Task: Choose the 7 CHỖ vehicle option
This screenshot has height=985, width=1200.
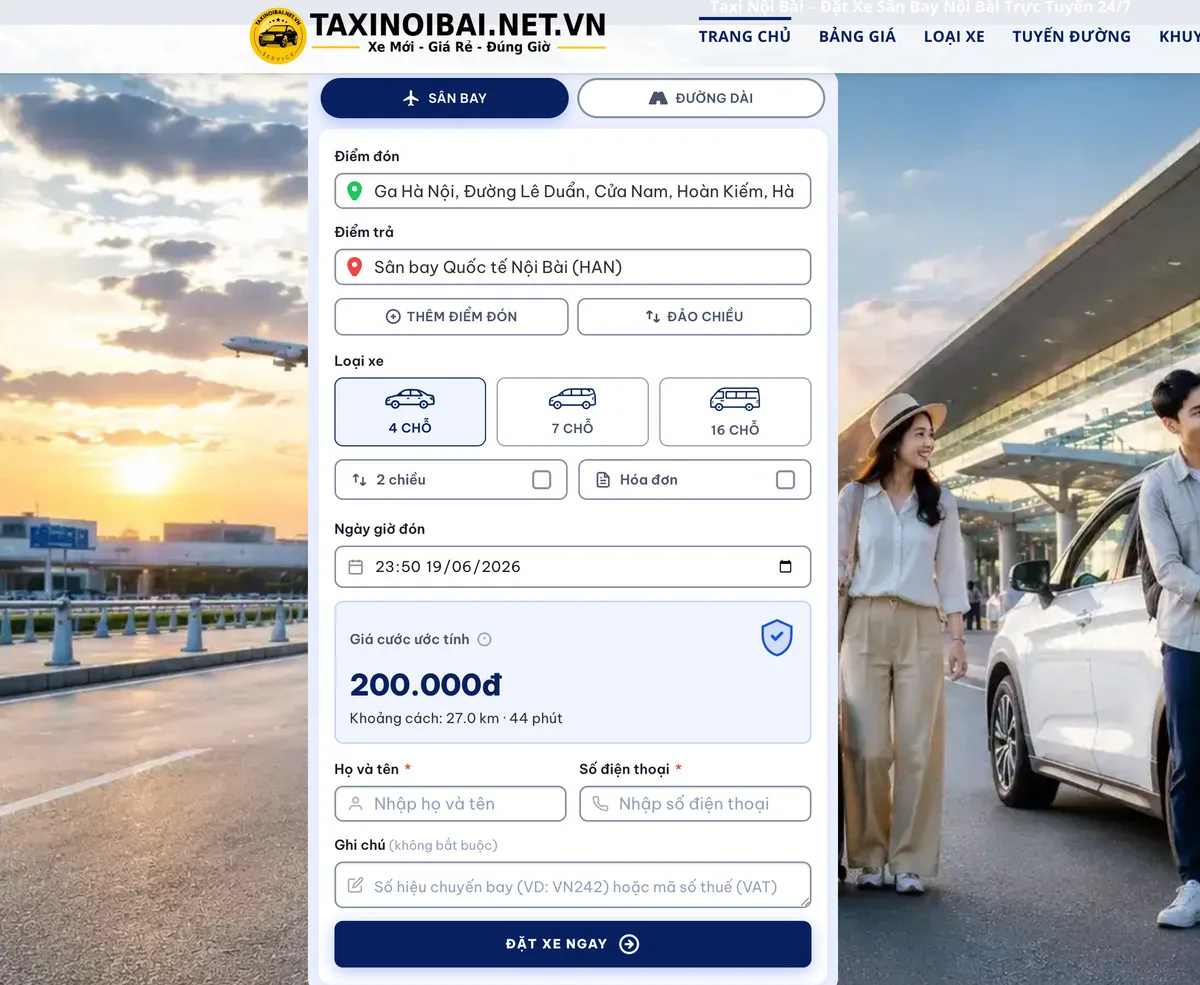Action: tap(572, 411)
